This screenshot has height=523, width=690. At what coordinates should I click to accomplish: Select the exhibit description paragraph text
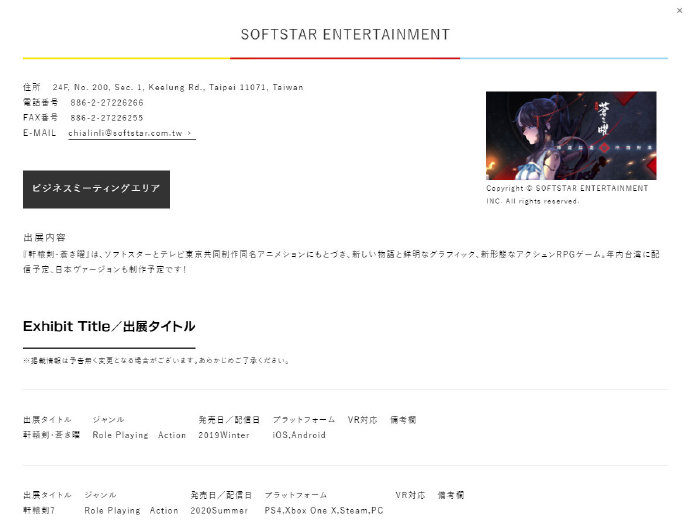341,262
